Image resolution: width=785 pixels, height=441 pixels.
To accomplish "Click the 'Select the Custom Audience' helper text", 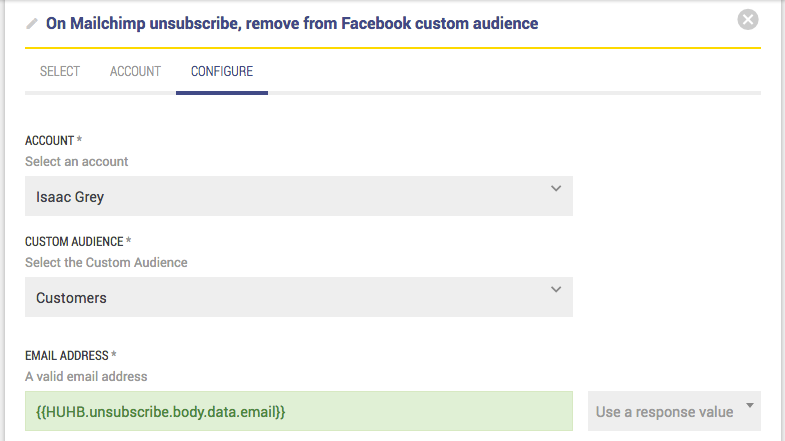I will (x=106, y=262).
